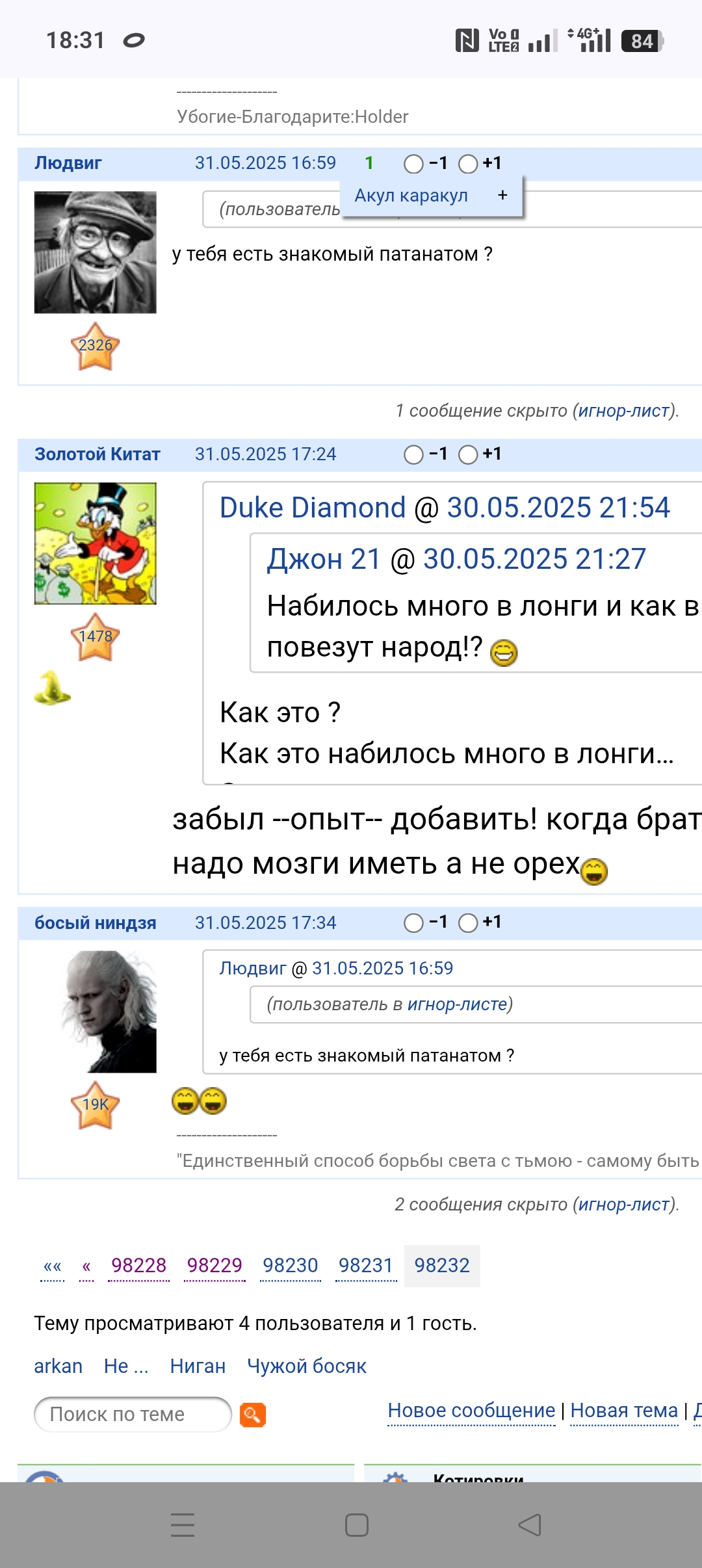Select +1 radio on Золотой Китат's post
Viewport: 702px width, 1568px height.
468,454
